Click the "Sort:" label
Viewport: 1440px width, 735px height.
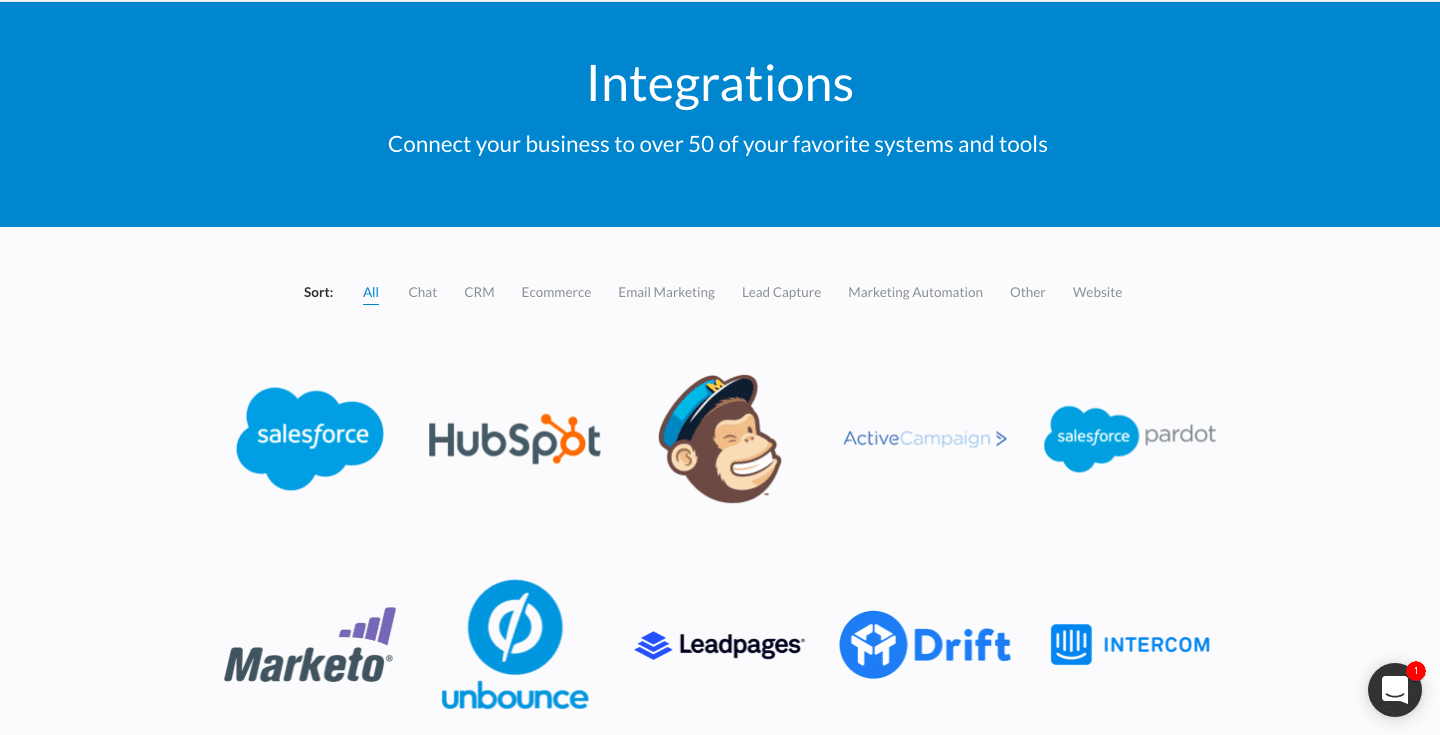pyautogui.click(x=318, y=292)
